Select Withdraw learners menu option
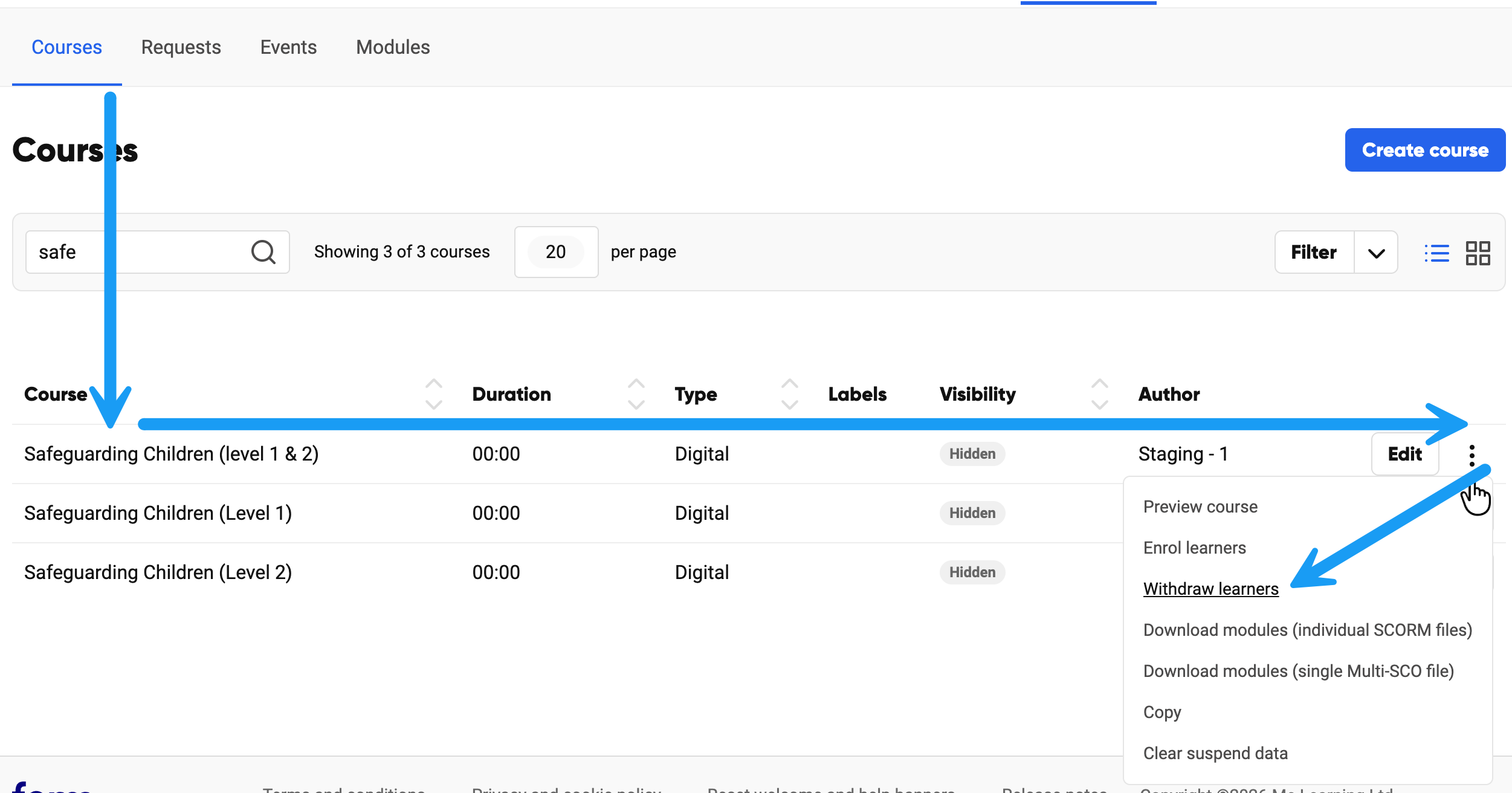This screenshot has width=1512, height=793. pos(1211,589)
